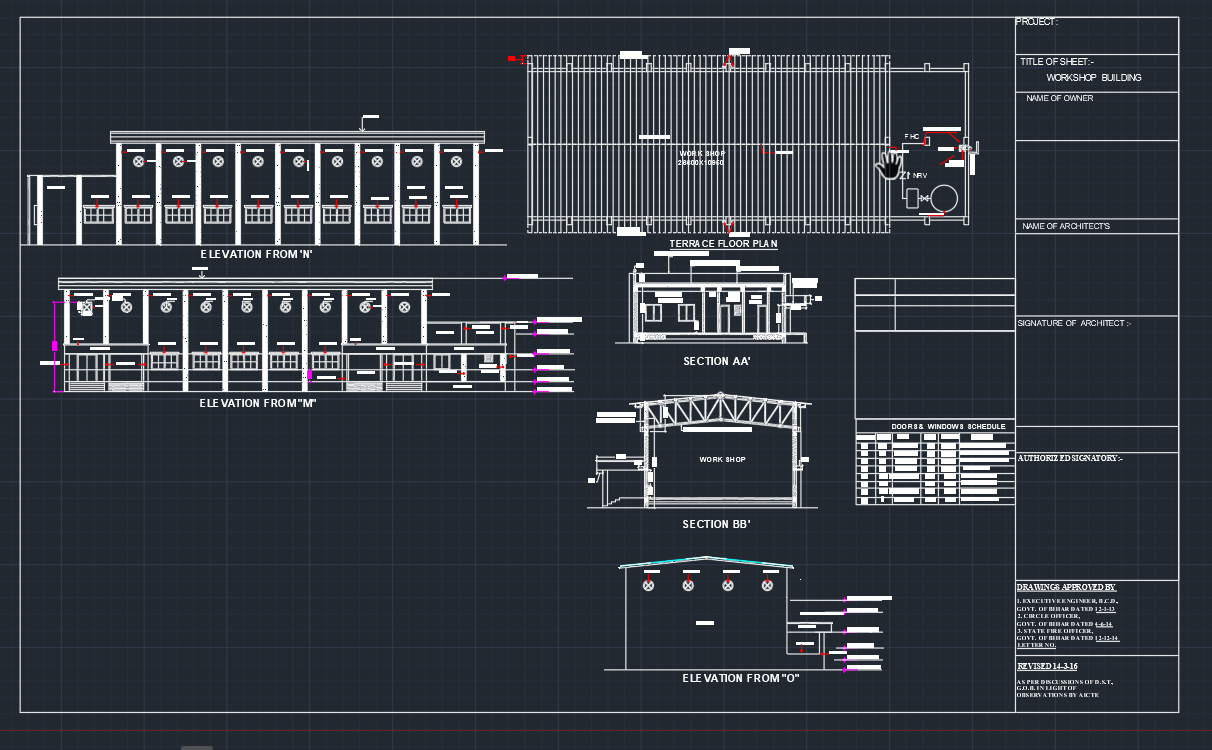Click the upper red section arrow marker on terrace plan
1212x750 pixels.
(x=729, y=62)
